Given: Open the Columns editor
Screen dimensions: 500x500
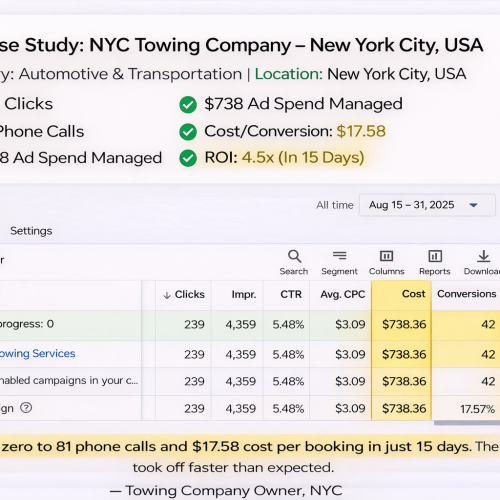Looking at the screenshot, I should click(387, 263).
